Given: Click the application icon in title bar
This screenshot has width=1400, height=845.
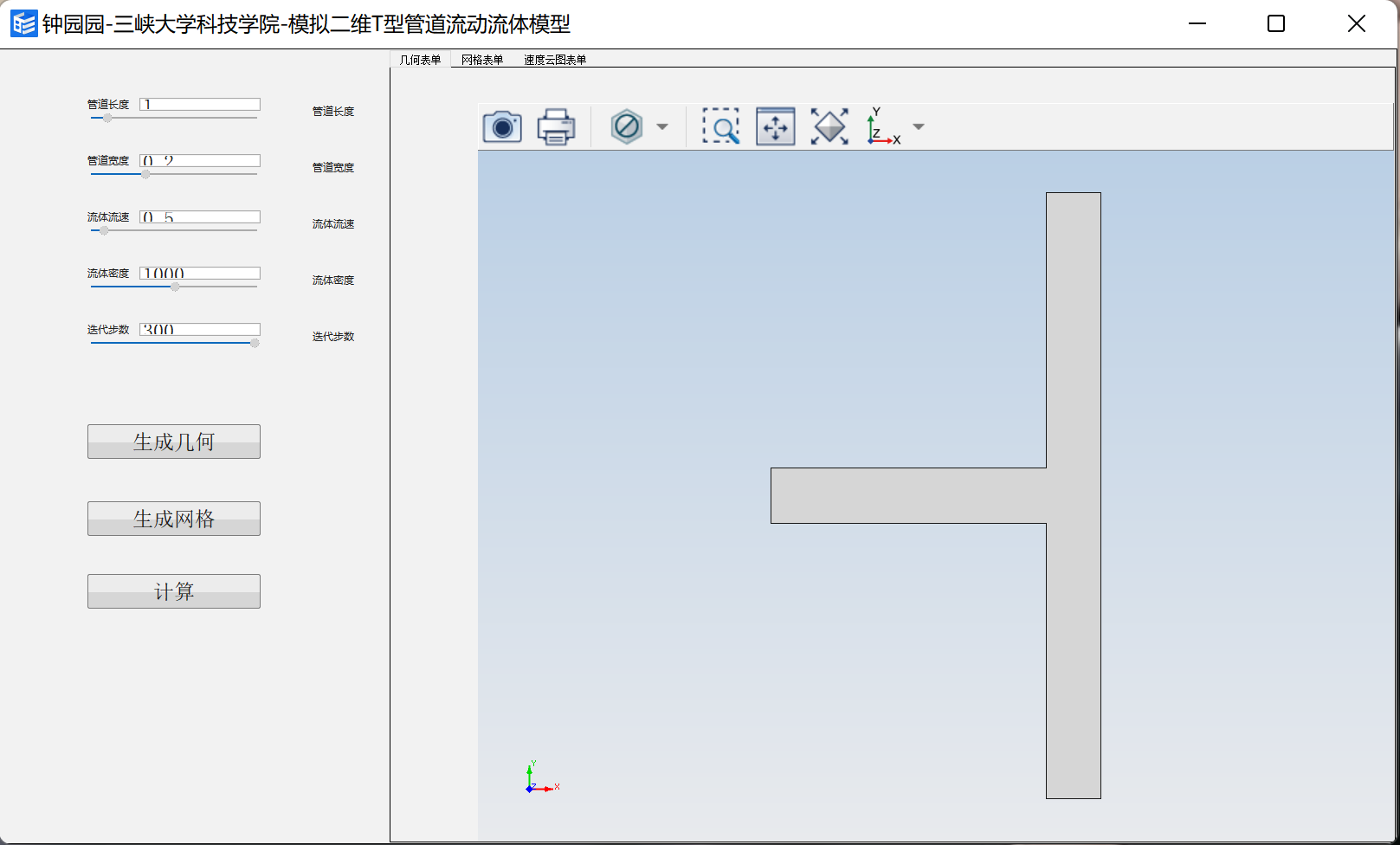Looking at the screenshot, I should point(23,24).
